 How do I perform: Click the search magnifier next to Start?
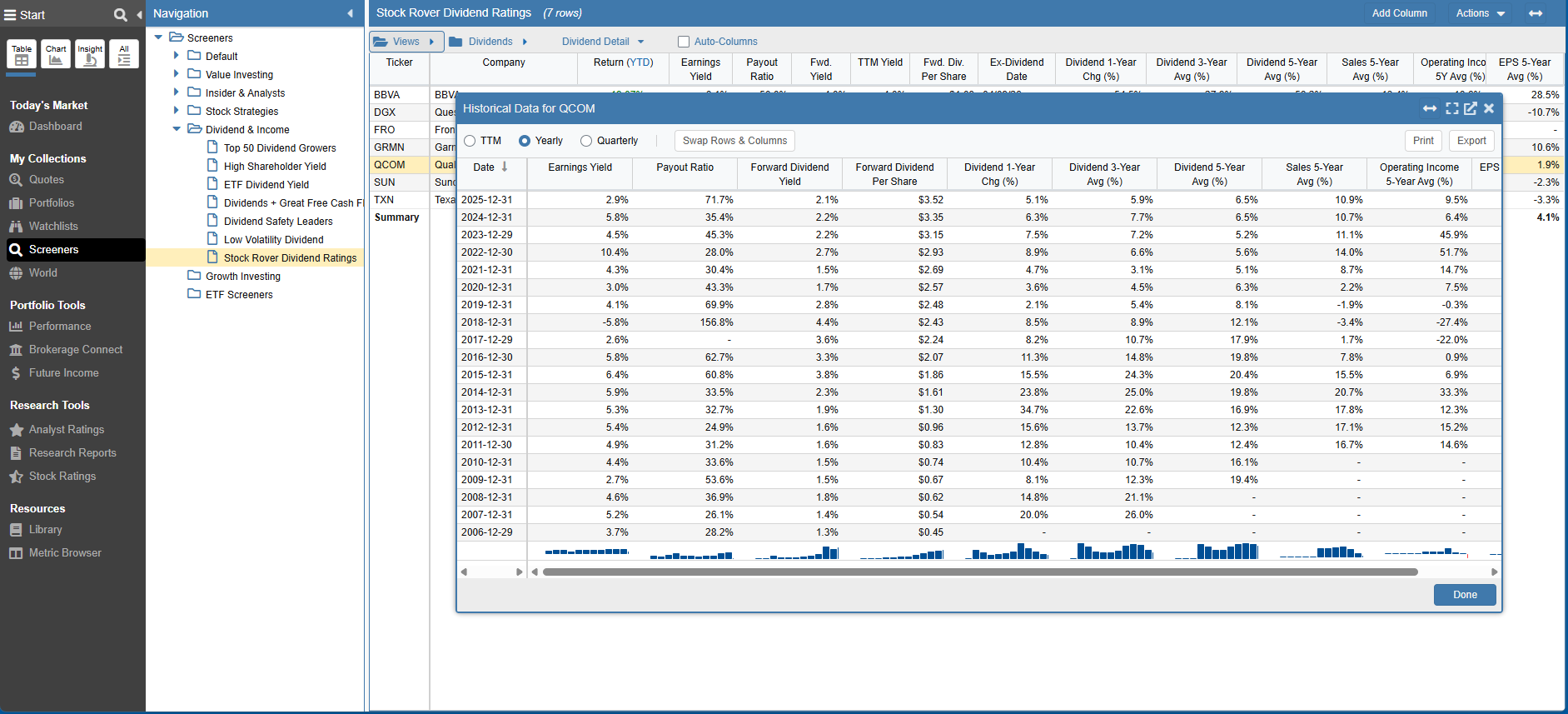click(x=120, y=15)
